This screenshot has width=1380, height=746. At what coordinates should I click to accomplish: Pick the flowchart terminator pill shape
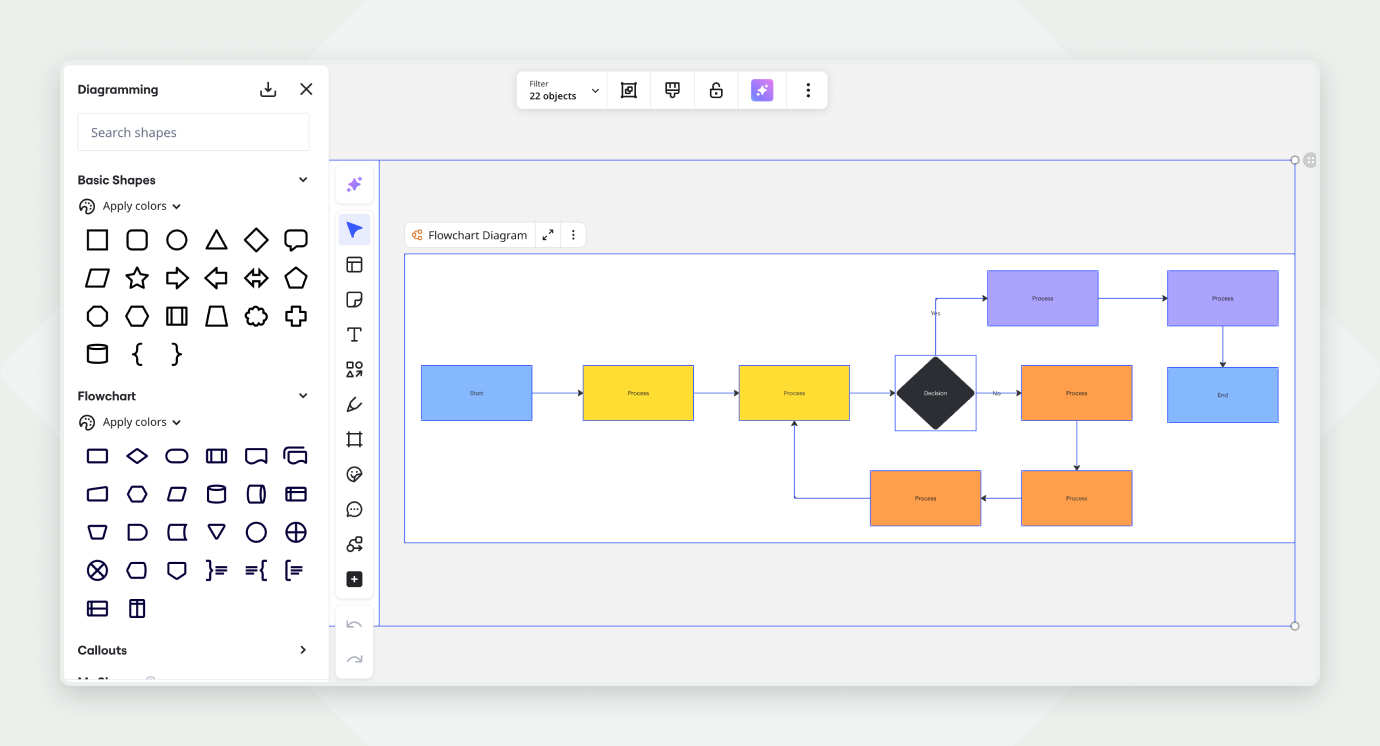coord(177,456)
